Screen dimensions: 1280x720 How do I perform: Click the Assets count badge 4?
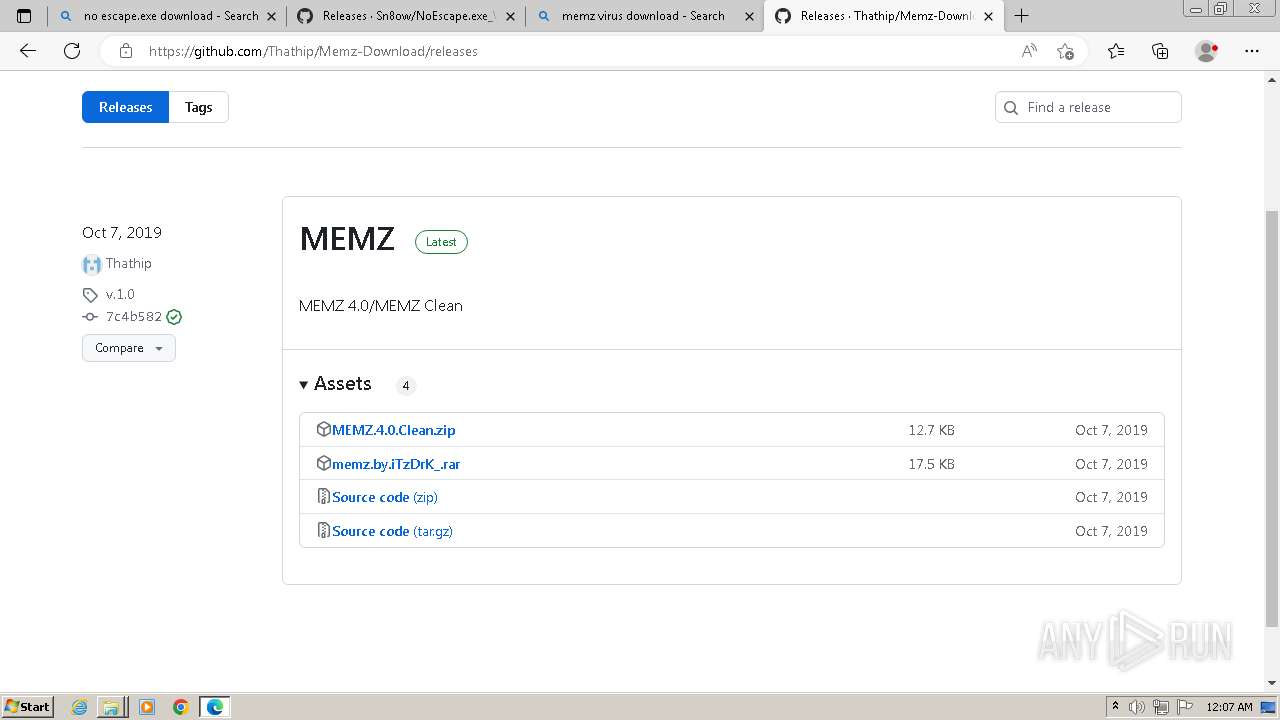pyautogui.click(x=405, y=385)
